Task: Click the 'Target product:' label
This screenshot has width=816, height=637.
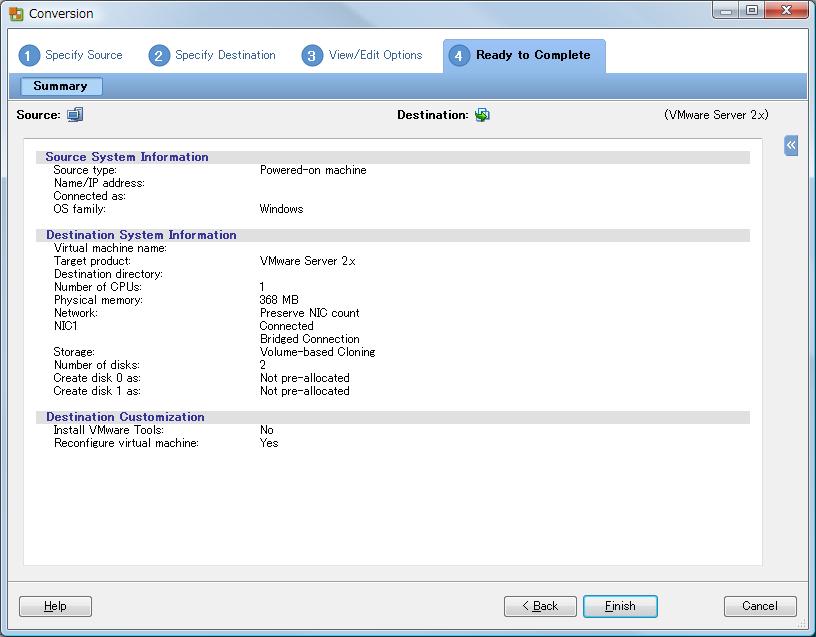Action: coord(92,261)
